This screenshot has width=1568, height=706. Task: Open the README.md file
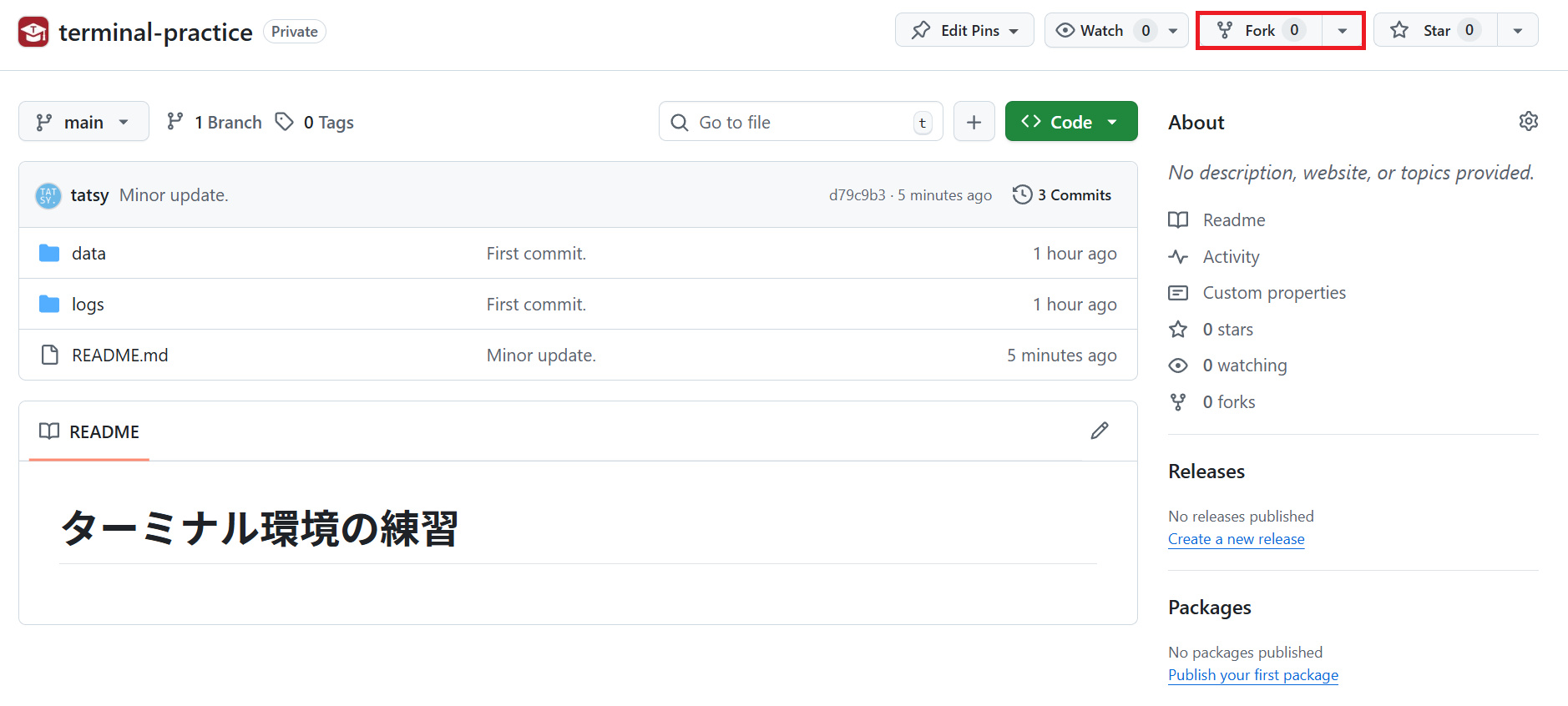click(x=119, y=356)
